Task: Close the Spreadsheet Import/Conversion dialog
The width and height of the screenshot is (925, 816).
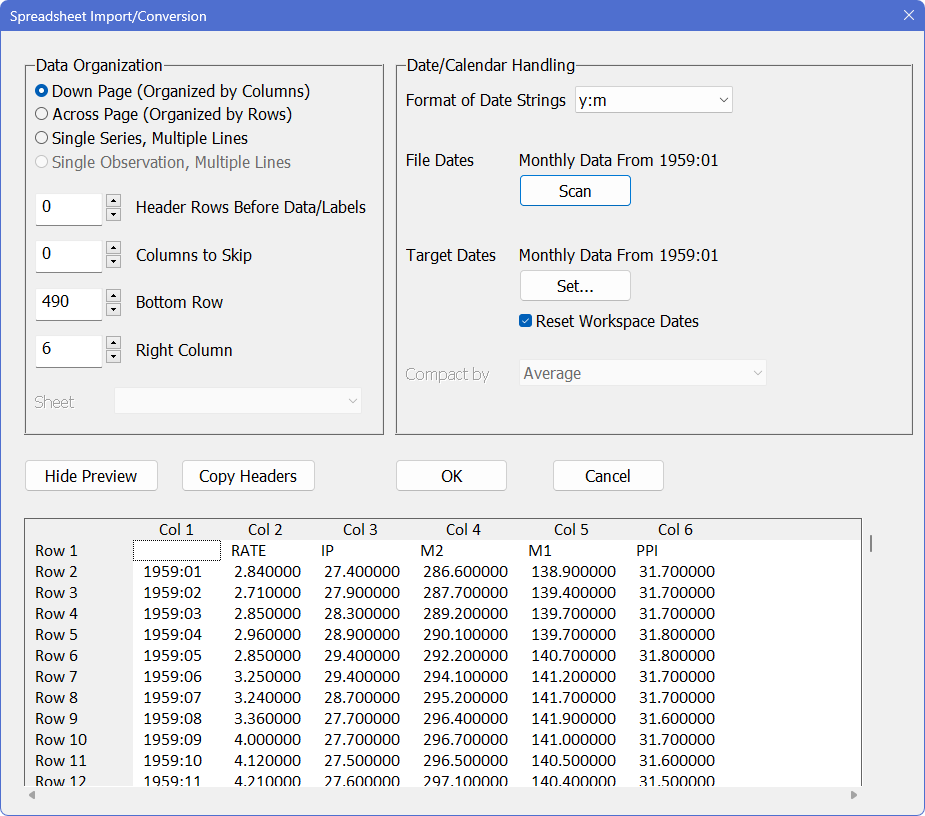Action: [908, 15]
